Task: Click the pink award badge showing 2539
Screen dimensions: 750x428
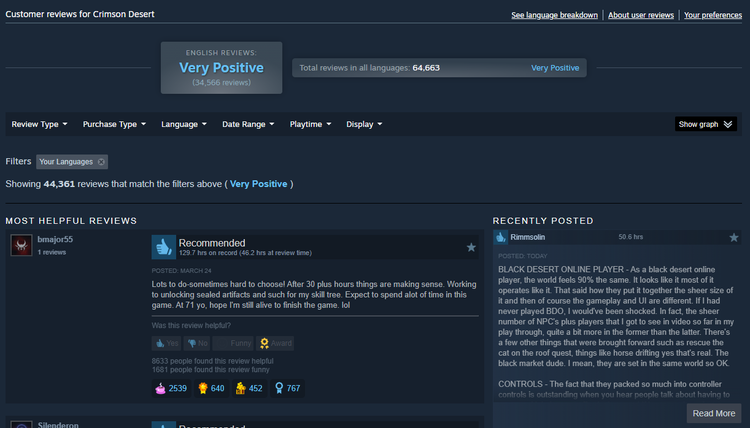Action: pyautogui.click(x=171, y=388)
